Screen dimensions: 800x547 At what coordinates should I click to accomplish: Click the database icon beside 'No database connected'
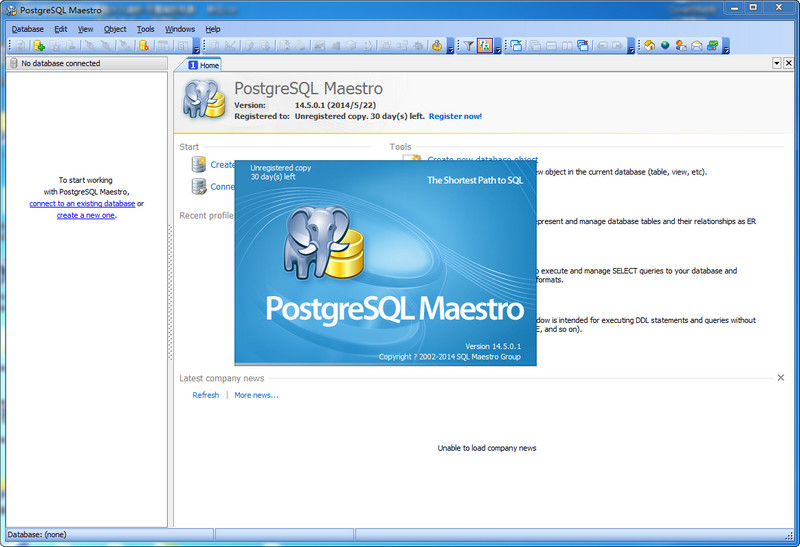[12, 64]
